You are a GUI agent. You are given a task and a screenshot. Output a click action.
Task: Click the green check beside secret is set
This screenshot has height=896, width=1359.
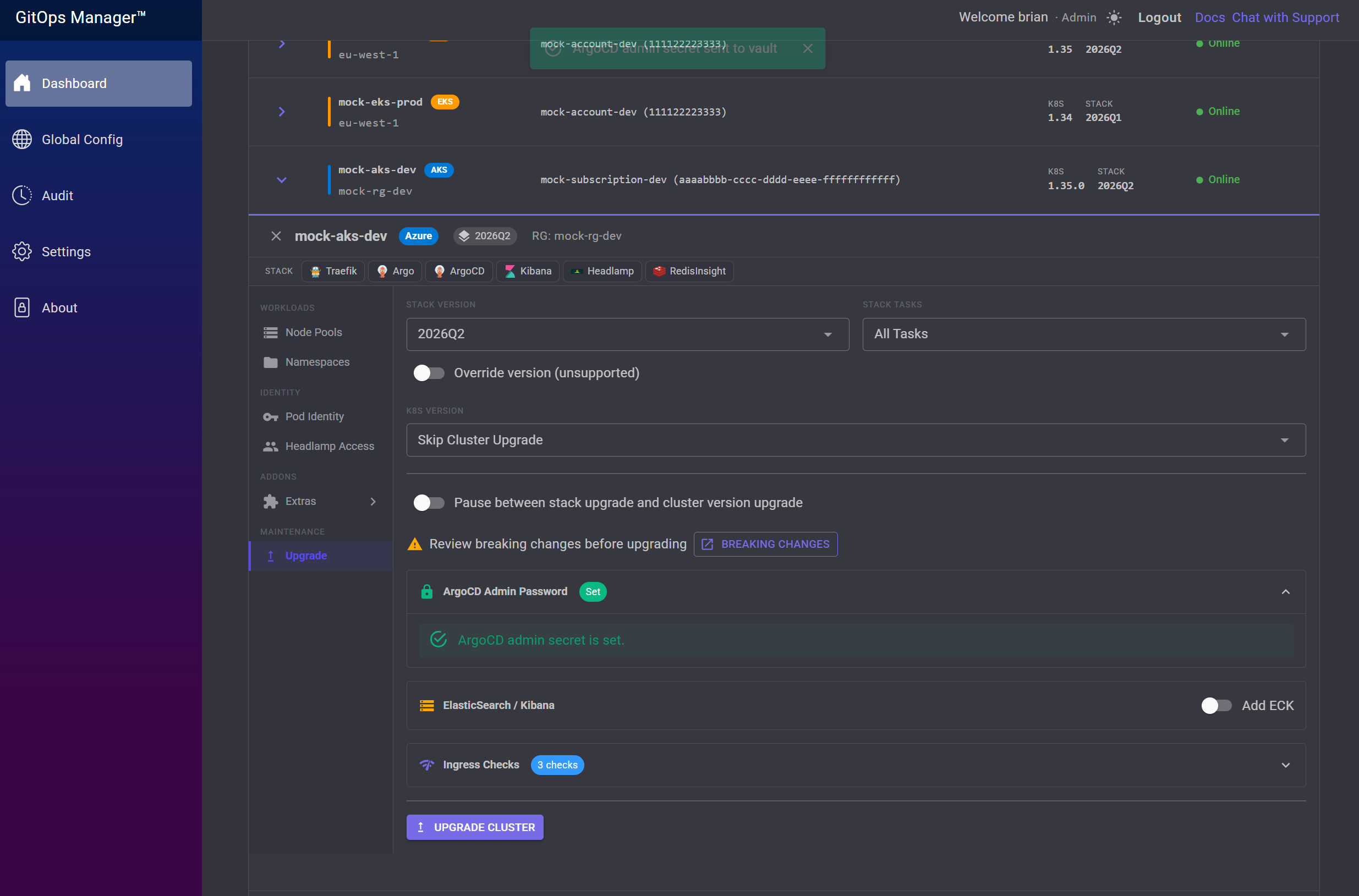439,640
